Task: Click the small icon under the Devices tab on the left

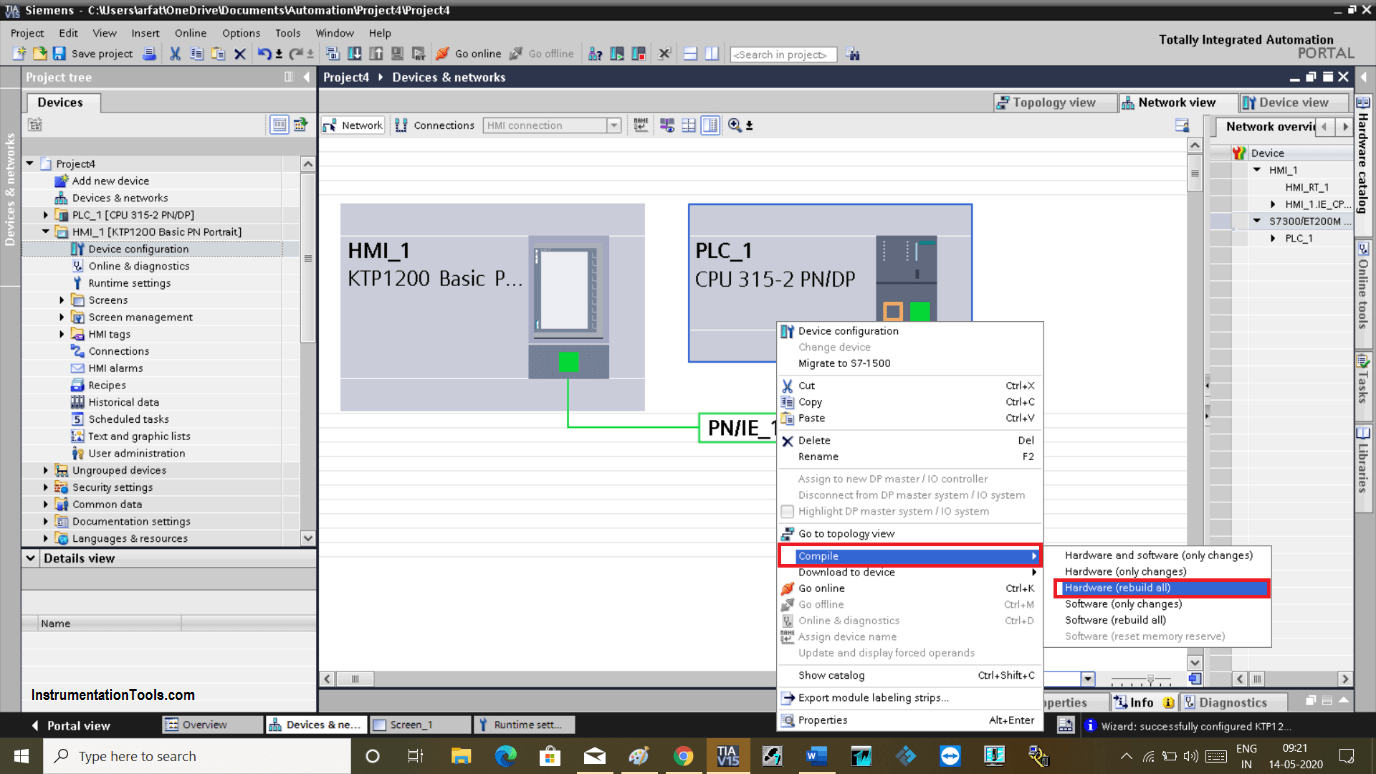Action: point(35,125)
